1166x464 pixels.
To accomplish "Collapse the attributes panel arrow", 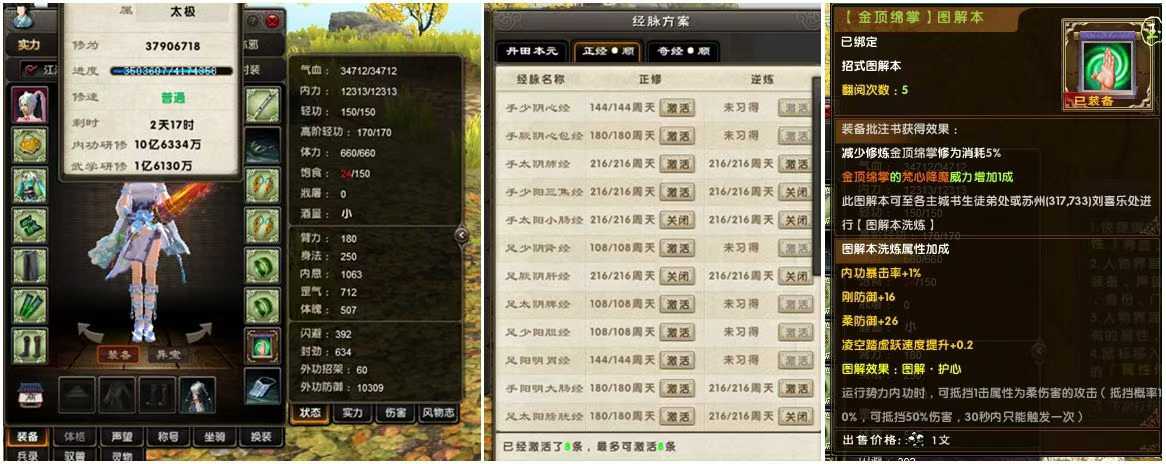I will 461,235.
